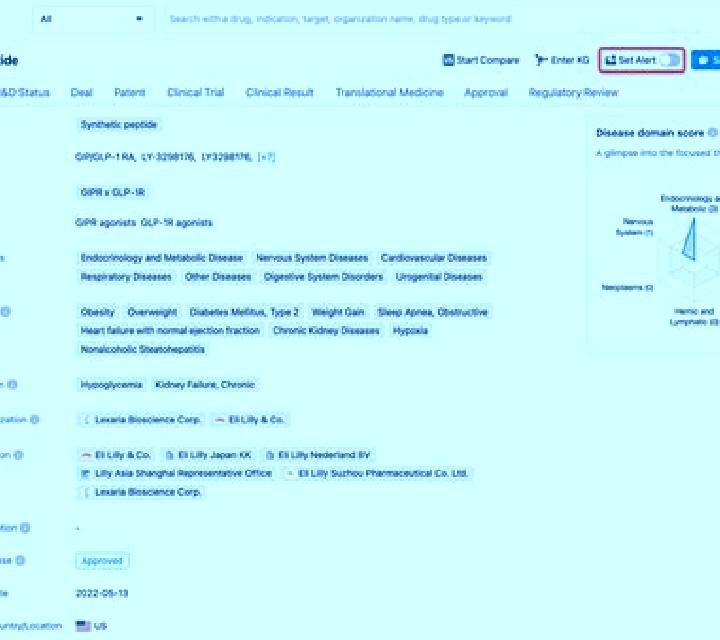Toggle the Set Alert switch

pos(670,60)
